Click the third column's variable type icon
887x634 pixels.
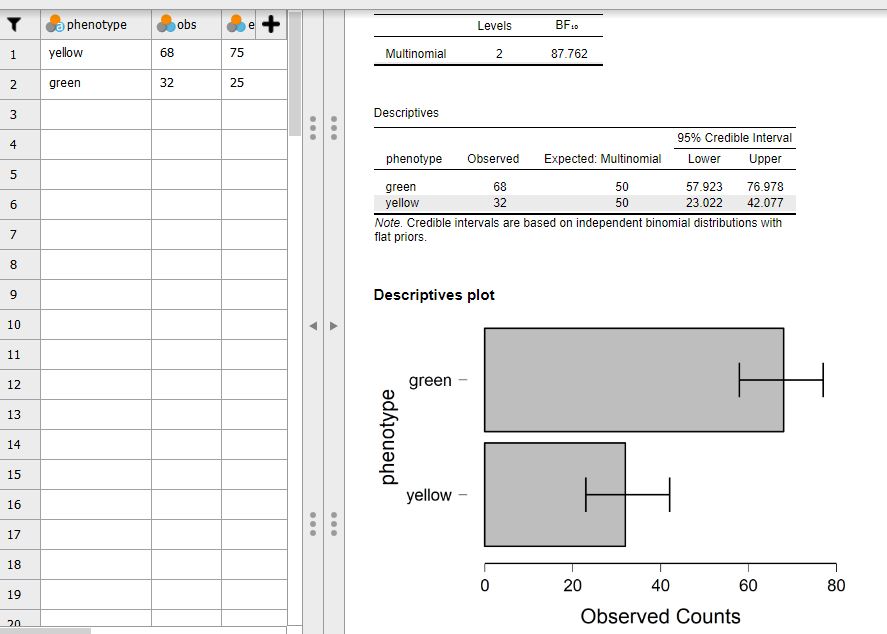(236, 24)
